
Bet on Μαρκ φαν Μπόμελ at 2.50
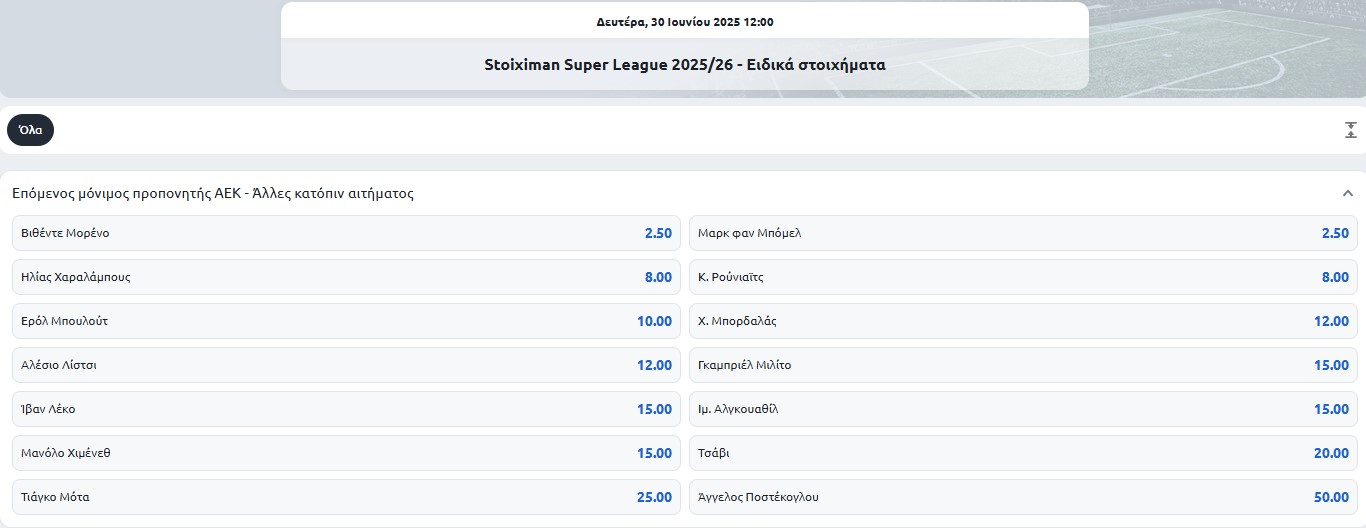click(1023, 233)
